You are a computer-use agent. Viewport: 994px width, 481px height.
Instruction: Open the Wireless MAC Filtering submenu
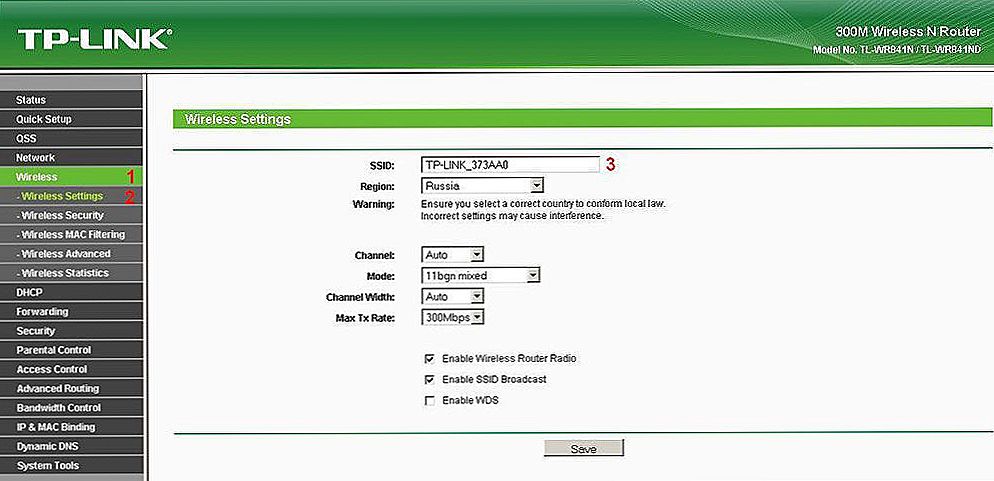click(x=71, y=234)
